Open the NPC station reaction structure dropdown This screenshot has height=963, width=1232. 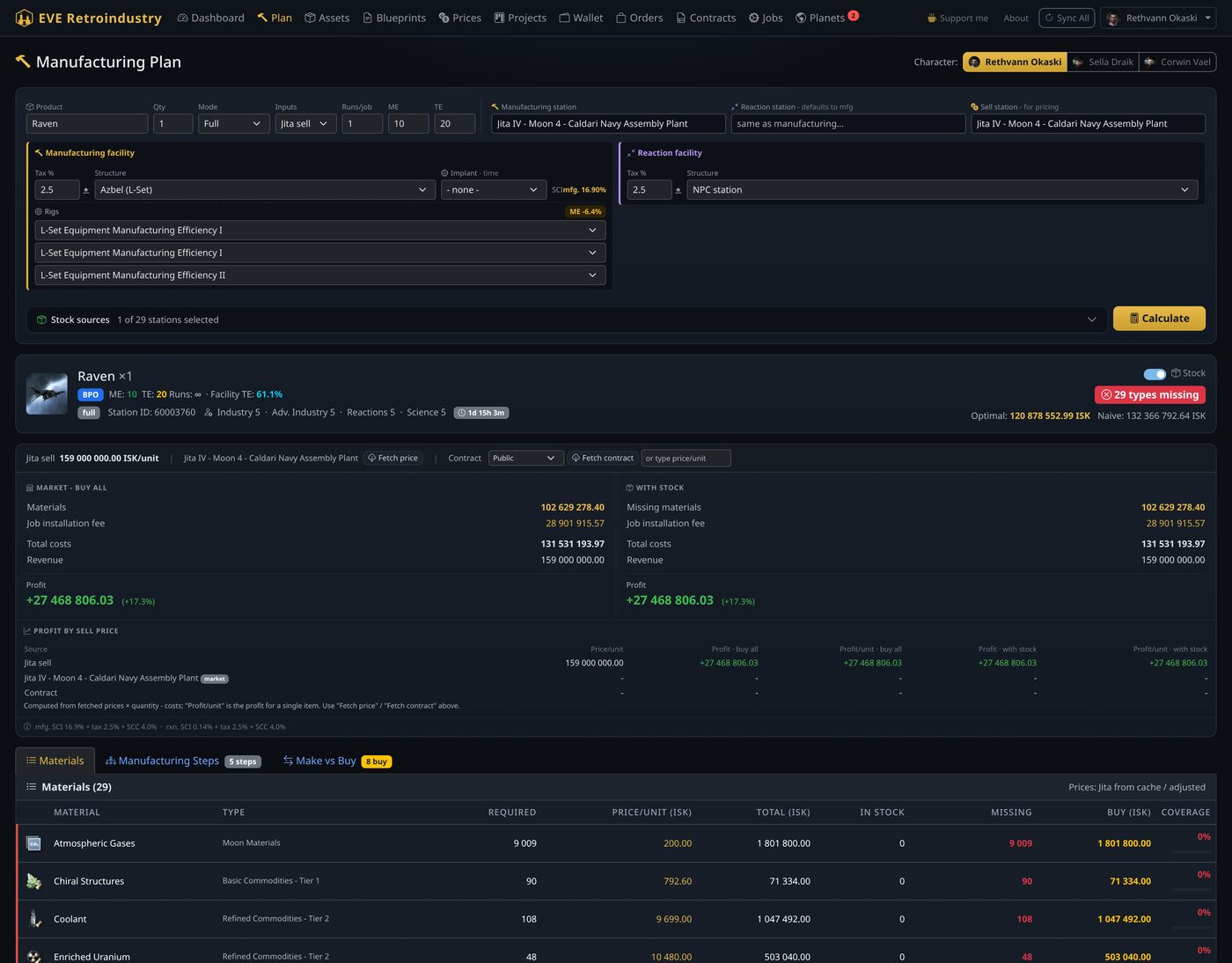942,190
